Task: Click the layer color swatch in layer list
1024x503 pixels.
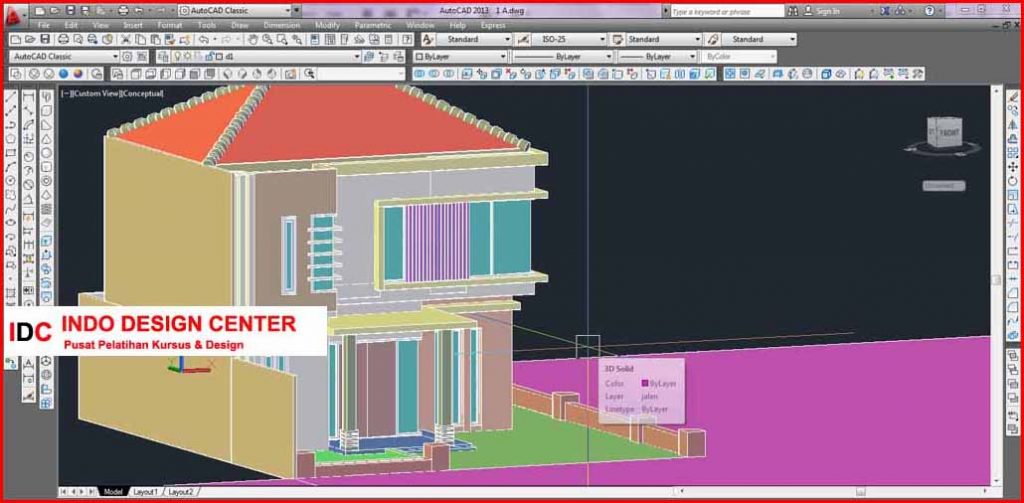Action: (x=218, y=57)
